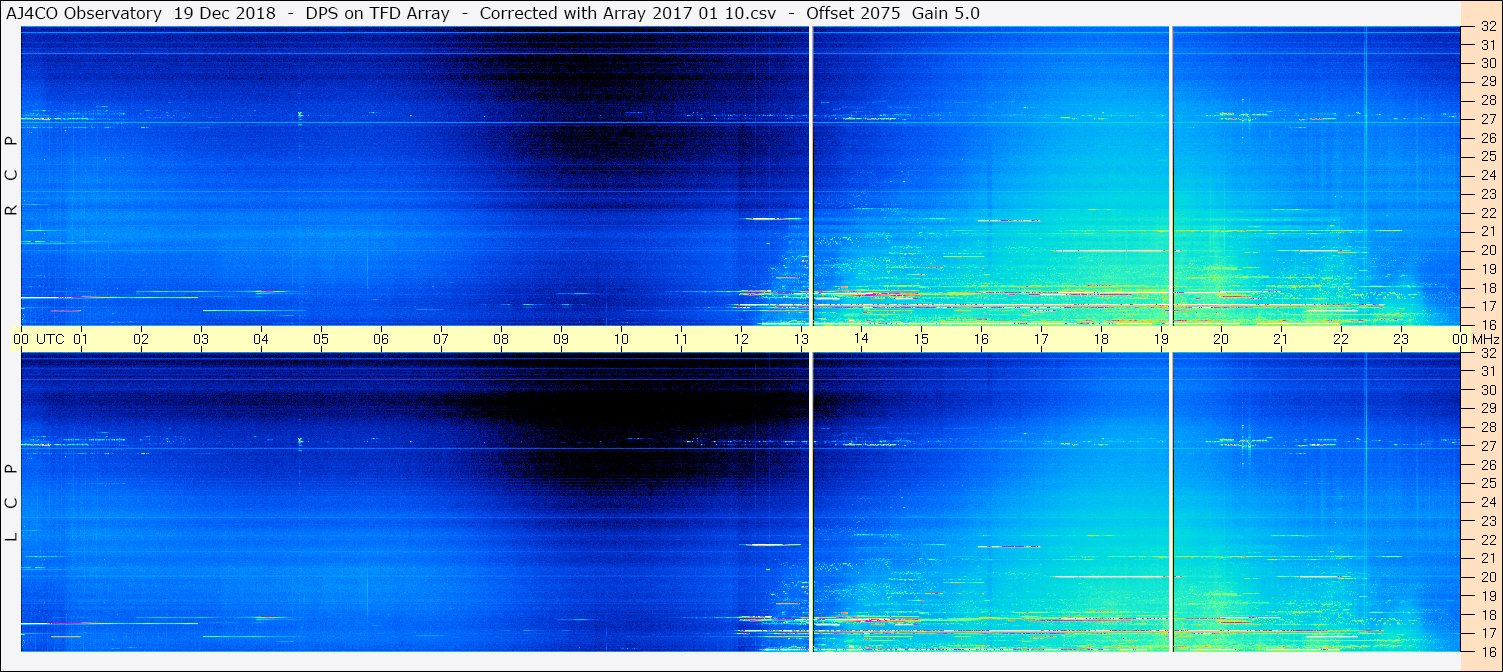Click the 26 MHz label in RCP panel
Screen dimensions: 1503x672
click(x=1488, y=138)
